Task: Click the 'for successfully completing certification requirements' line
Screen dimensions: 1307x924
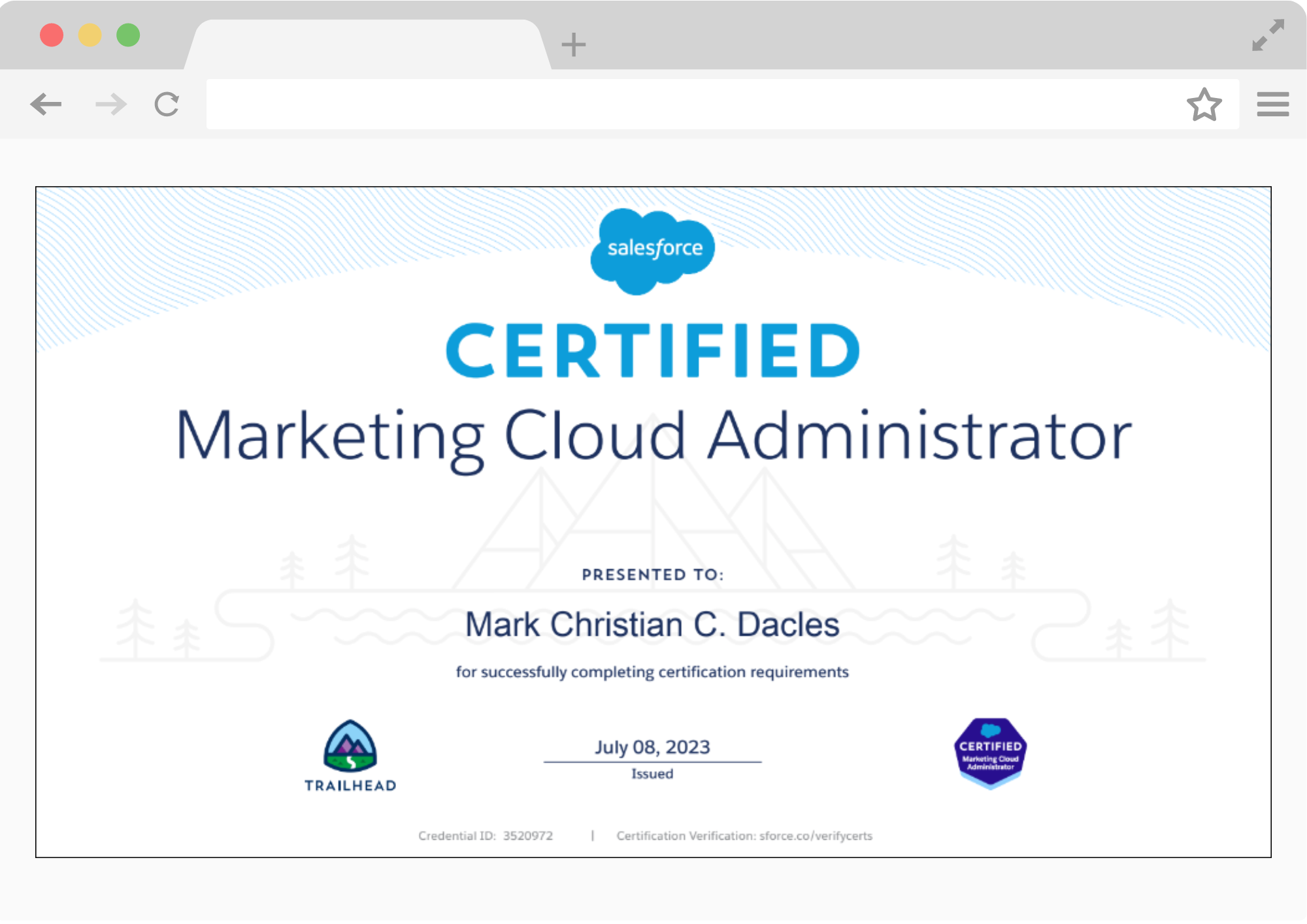Action: coord(652,672)
